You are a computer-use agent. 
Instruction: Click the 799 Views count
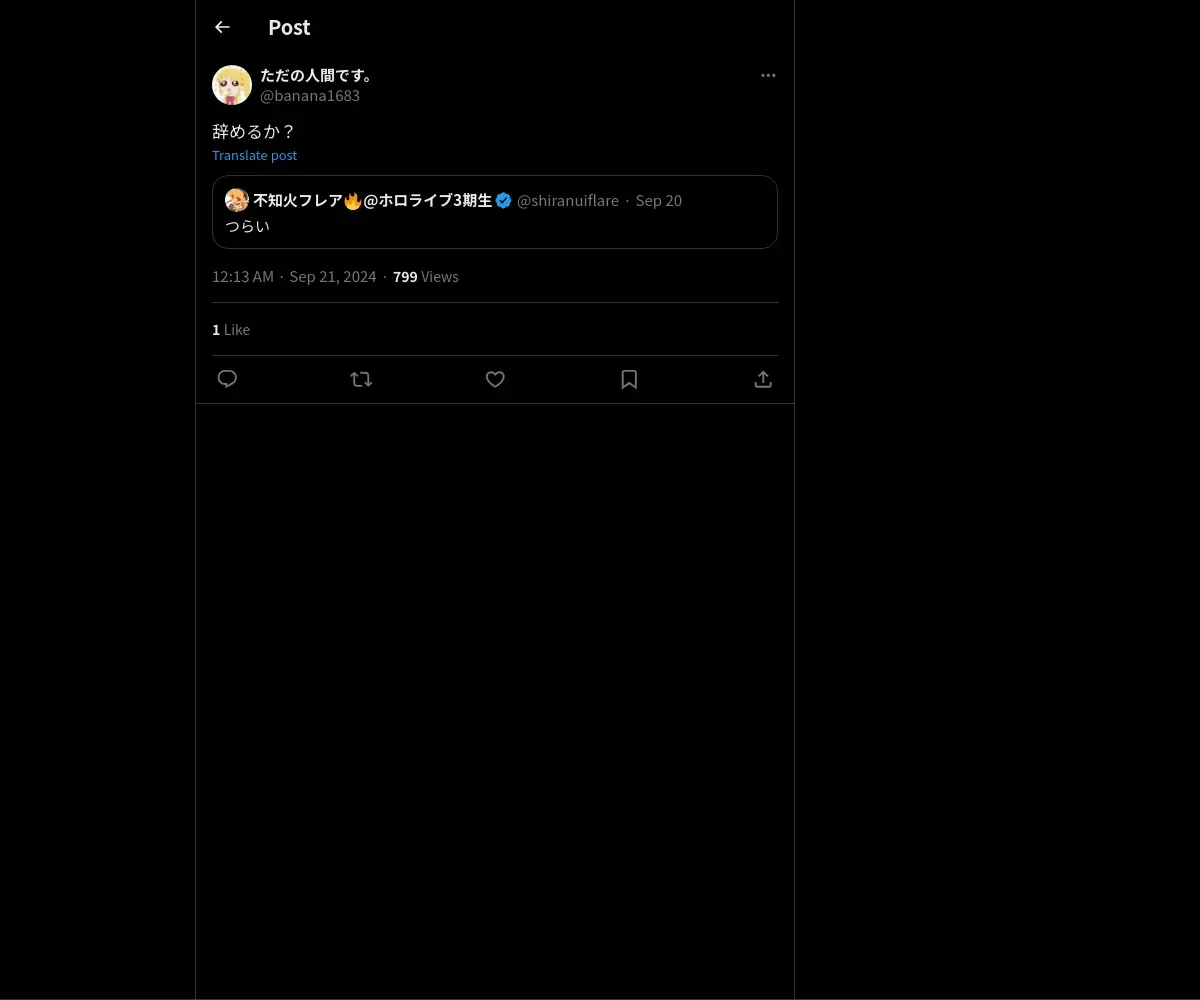click(425, 277)
